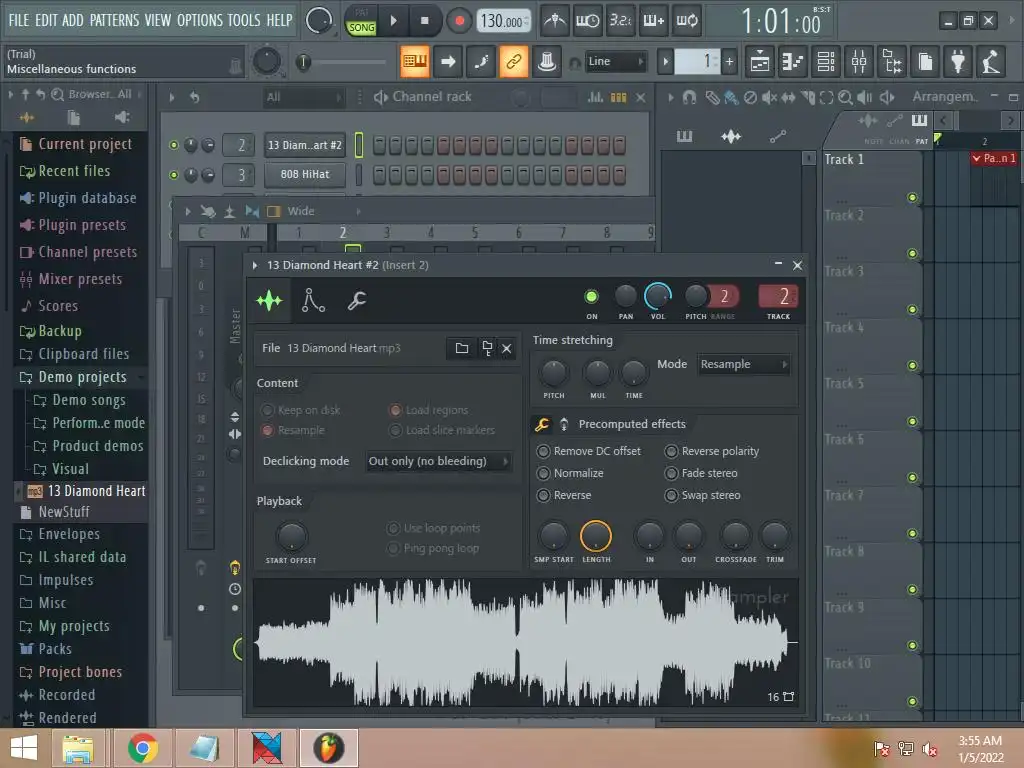This screenshot has height=768, width=1024.
Task: Open Chrome from the taskbar
Action: (143, 748)
